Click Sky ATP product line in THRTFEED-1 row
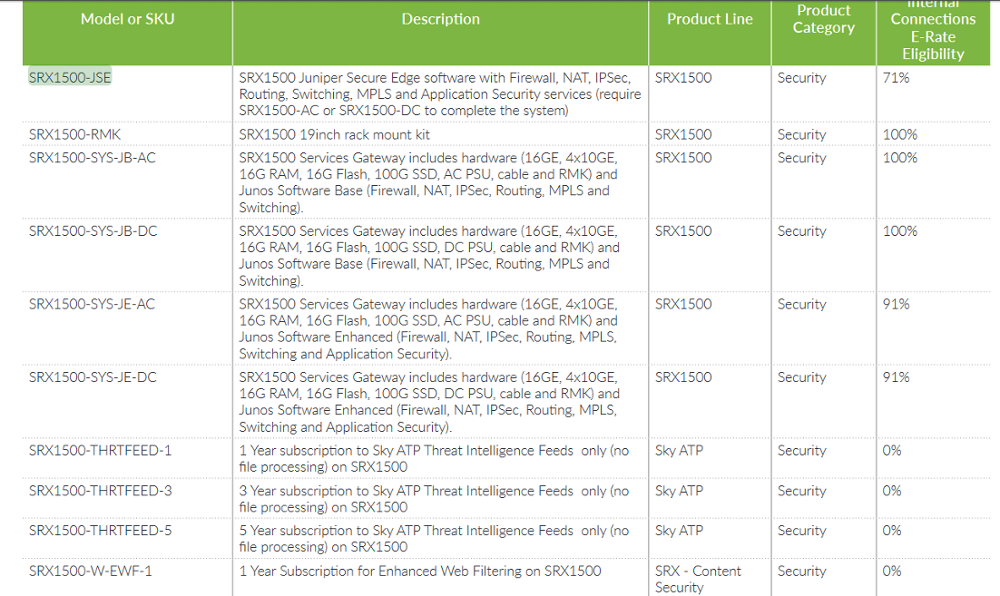This screenshot has width=1000, height=596. 679,451
